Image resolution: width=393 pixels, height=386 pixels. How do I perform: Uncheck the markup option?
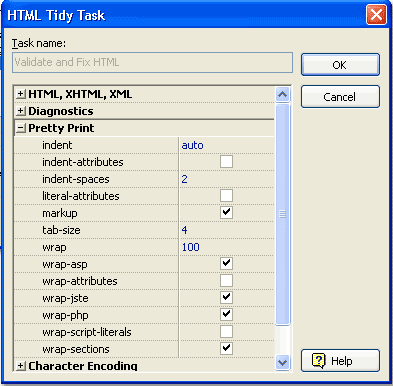(x=226, y=213)
